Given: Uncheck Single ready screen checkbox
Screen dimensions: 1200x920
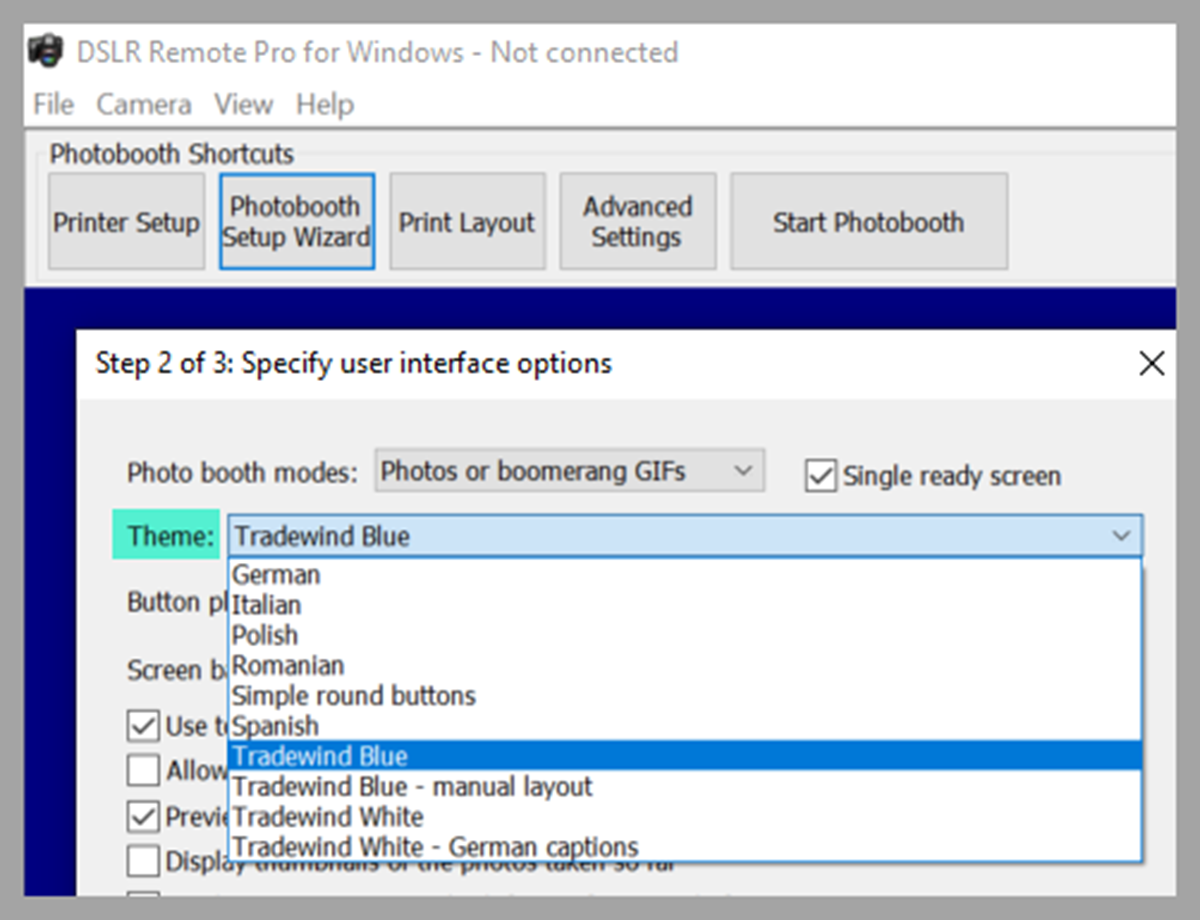Looking at the screenshot, I should (x=821, y=476).
